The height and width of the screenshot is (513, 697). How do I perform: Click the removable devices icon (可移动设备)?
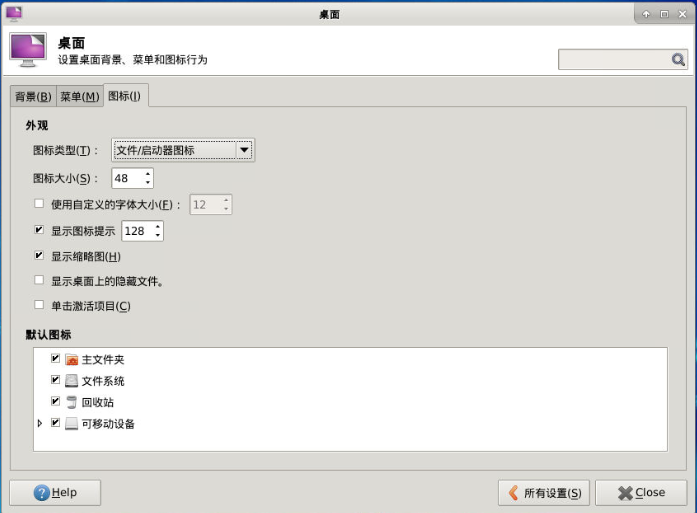(71, 424)
